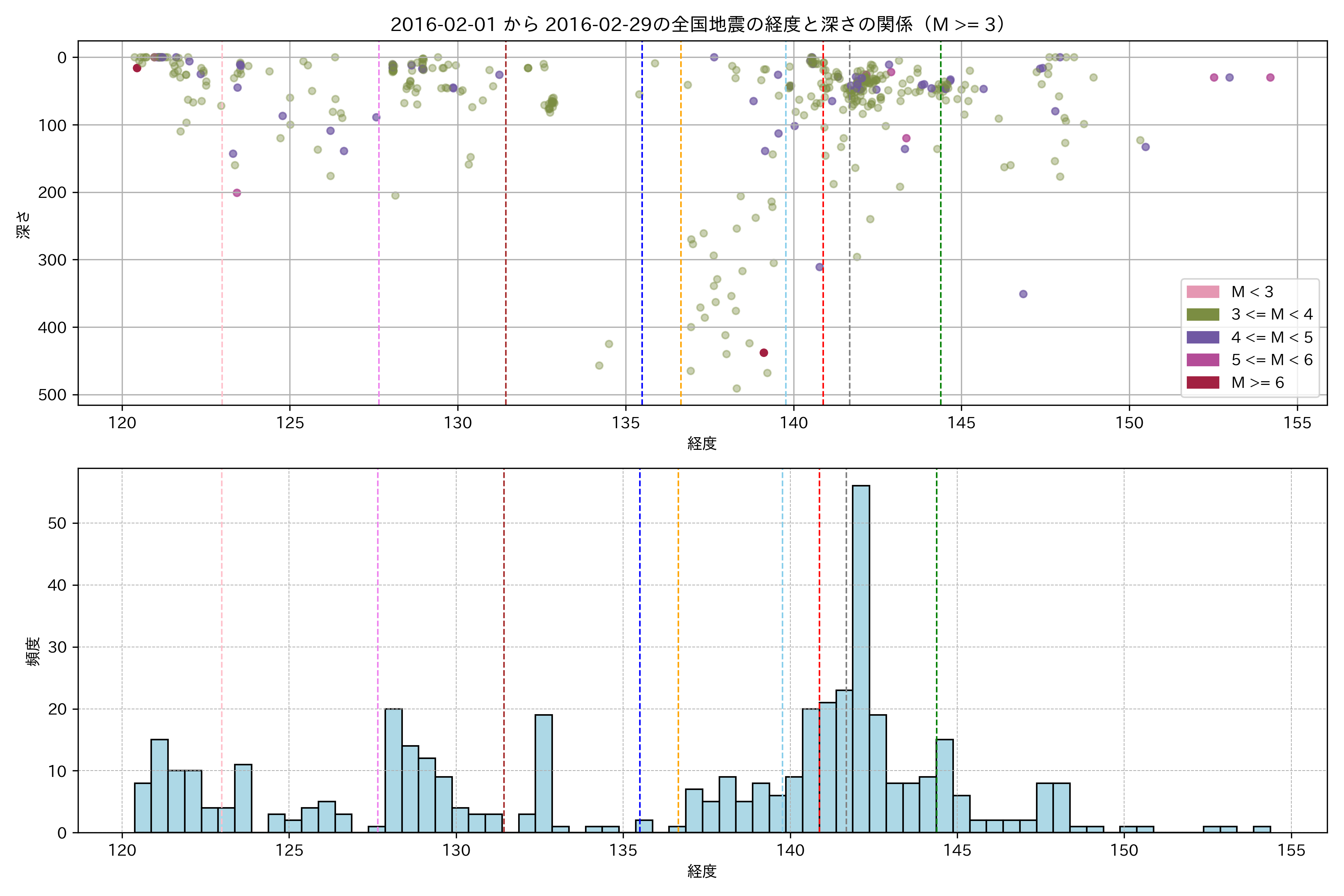Screen dimensions: 1344x896
Task: Click the crimson point near longitude 120.5
Action: coord(137,68)
